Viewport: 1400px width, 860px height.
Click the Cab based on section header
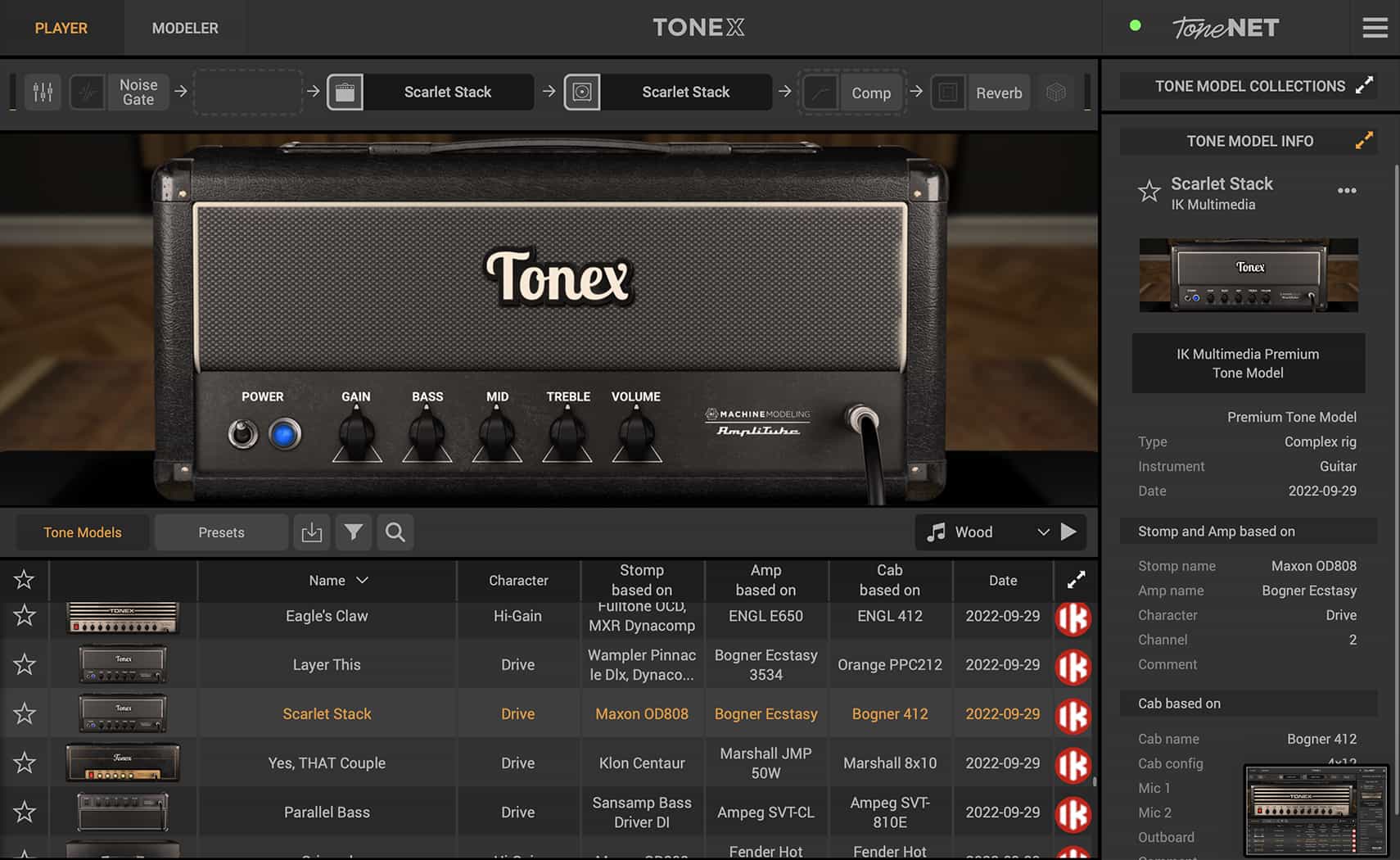click(x=1248, y=703)
